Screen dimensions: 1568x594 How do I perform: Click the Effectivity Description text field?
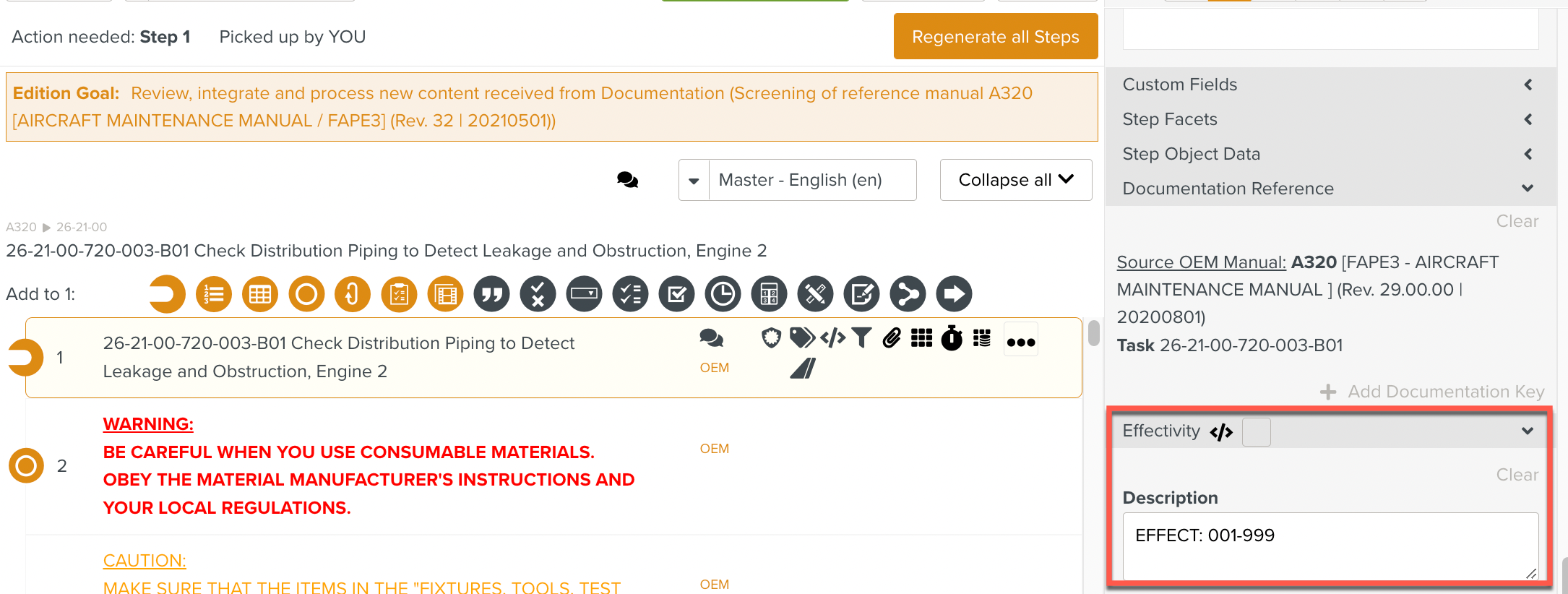click(1330, 546)
